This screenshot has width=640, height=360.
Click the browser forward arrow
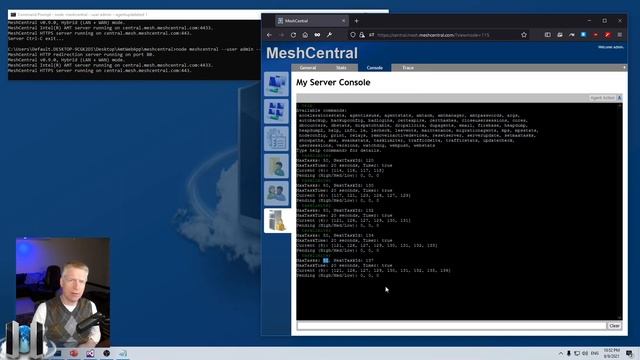coord(281,35)
